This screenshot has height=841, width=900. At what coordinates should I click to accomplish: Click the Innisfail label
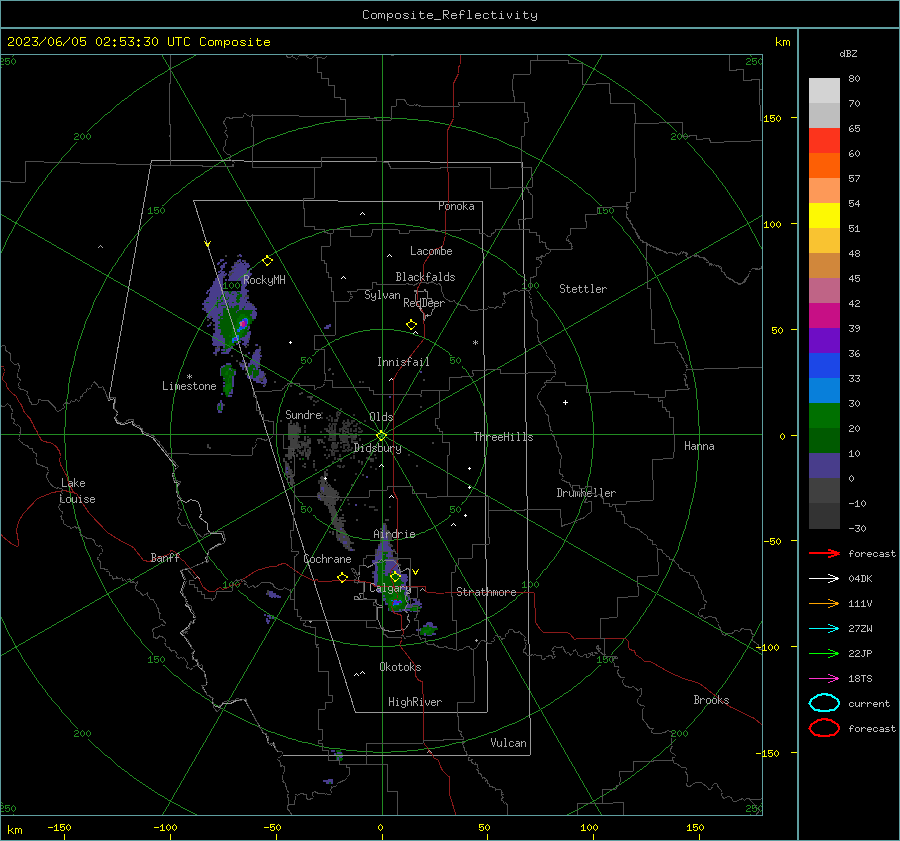(403, 362)
